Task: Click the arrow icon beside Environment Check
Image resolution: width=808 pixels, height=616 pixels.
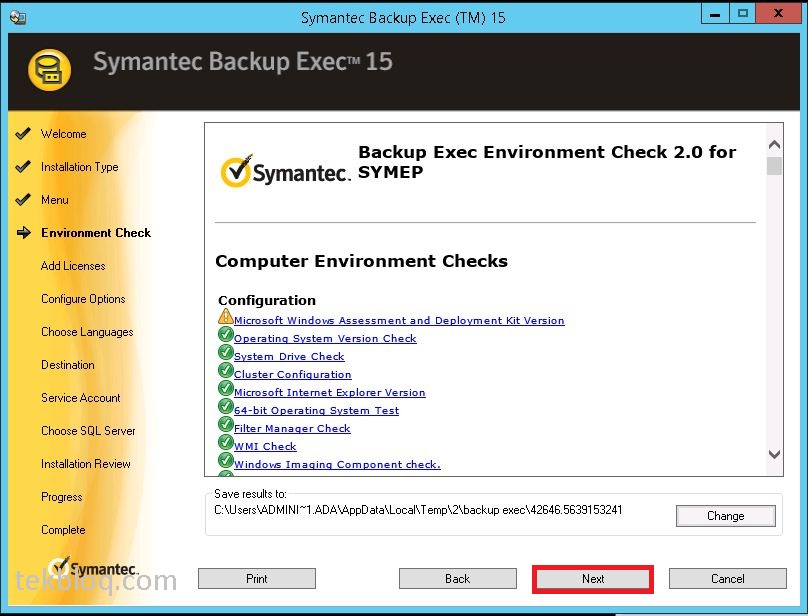Action: [x=24, y=233]
